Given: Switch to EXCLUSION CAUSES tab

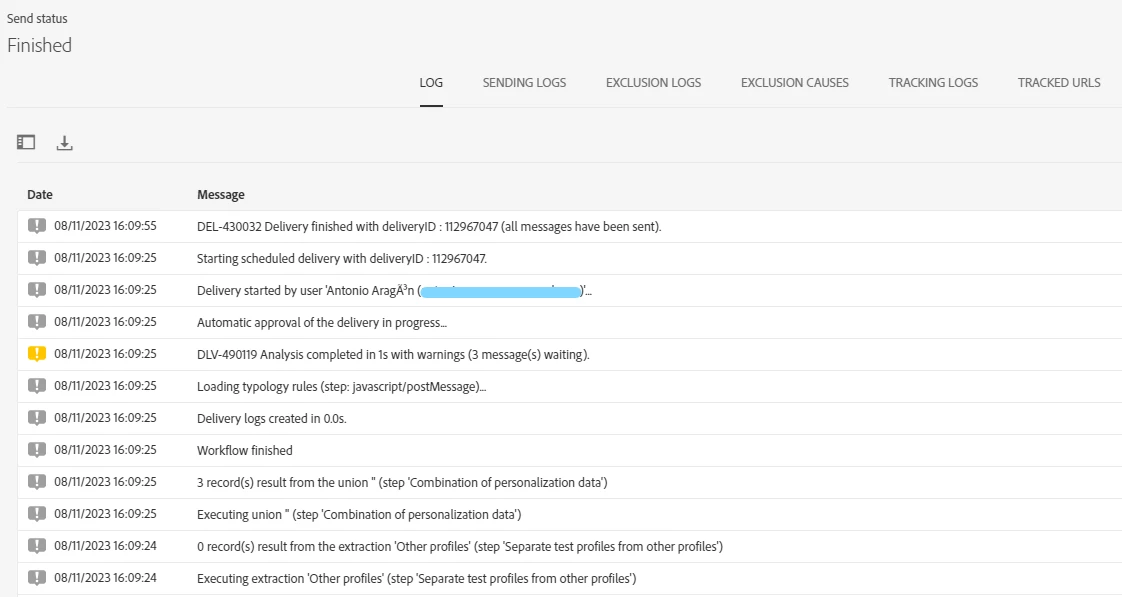Looking at the screenshot, I should pos(794,83).
